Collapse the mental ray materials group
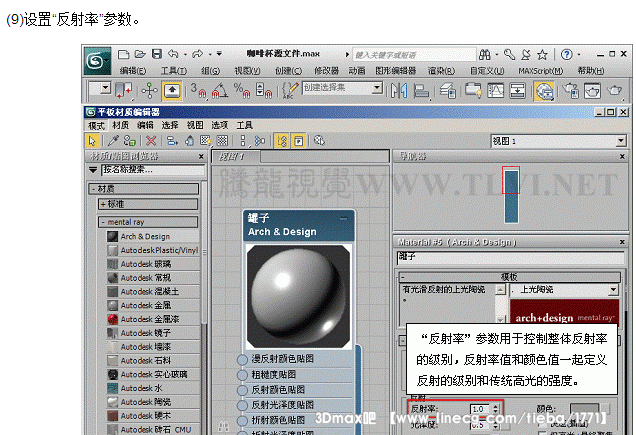The height and width of the screenshot is (435, 636). [148, 222]
